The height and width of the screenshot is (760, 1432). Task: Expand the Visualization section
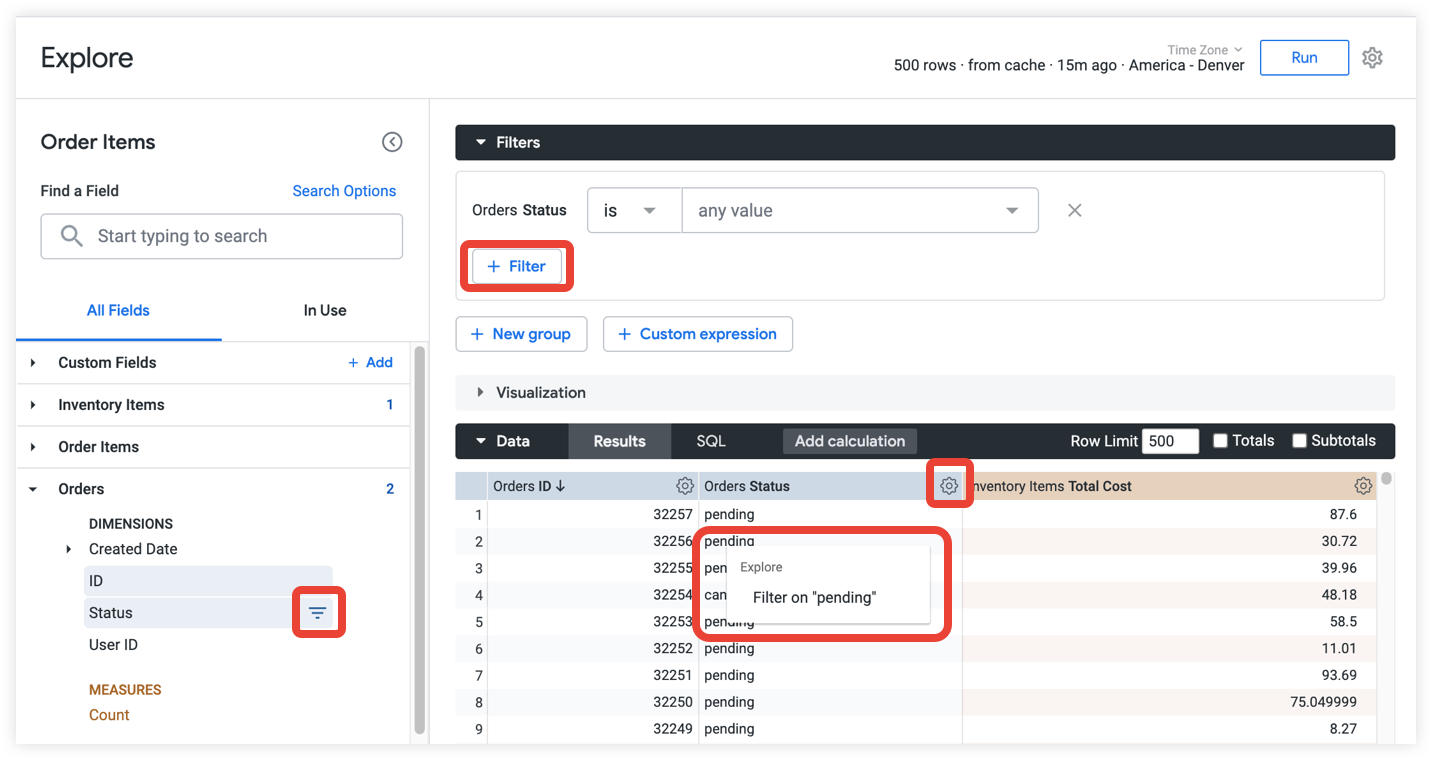point(540,393)
